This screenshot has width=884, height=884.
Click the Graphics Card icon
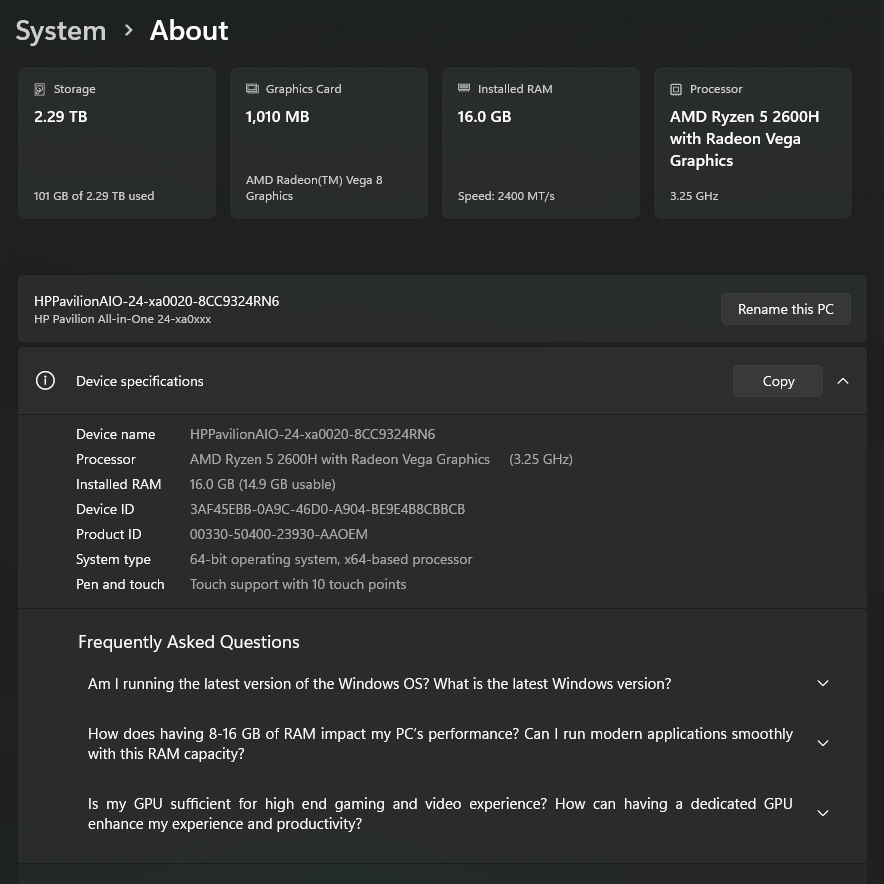252,89
